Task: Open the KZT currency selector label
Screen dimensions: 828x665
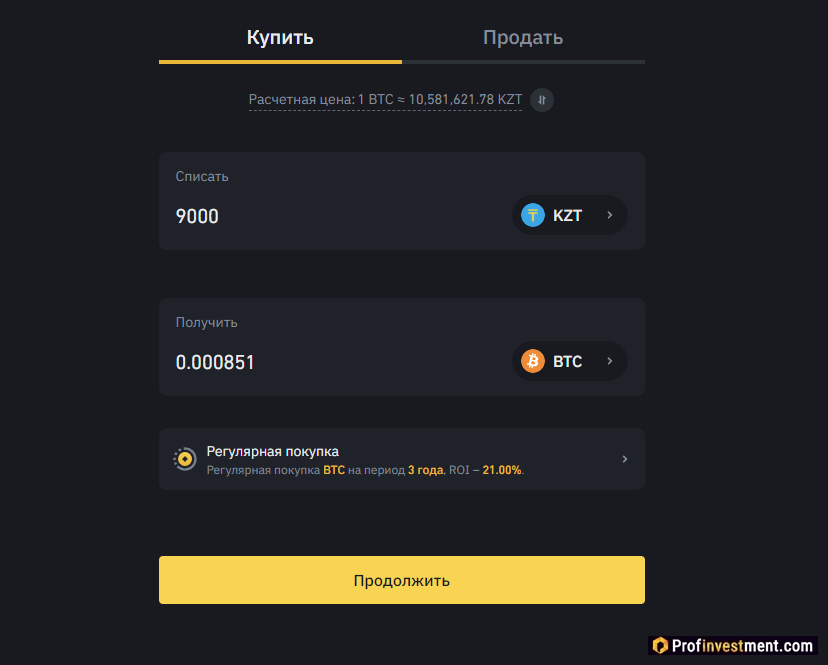Action: tap(568, 215)
